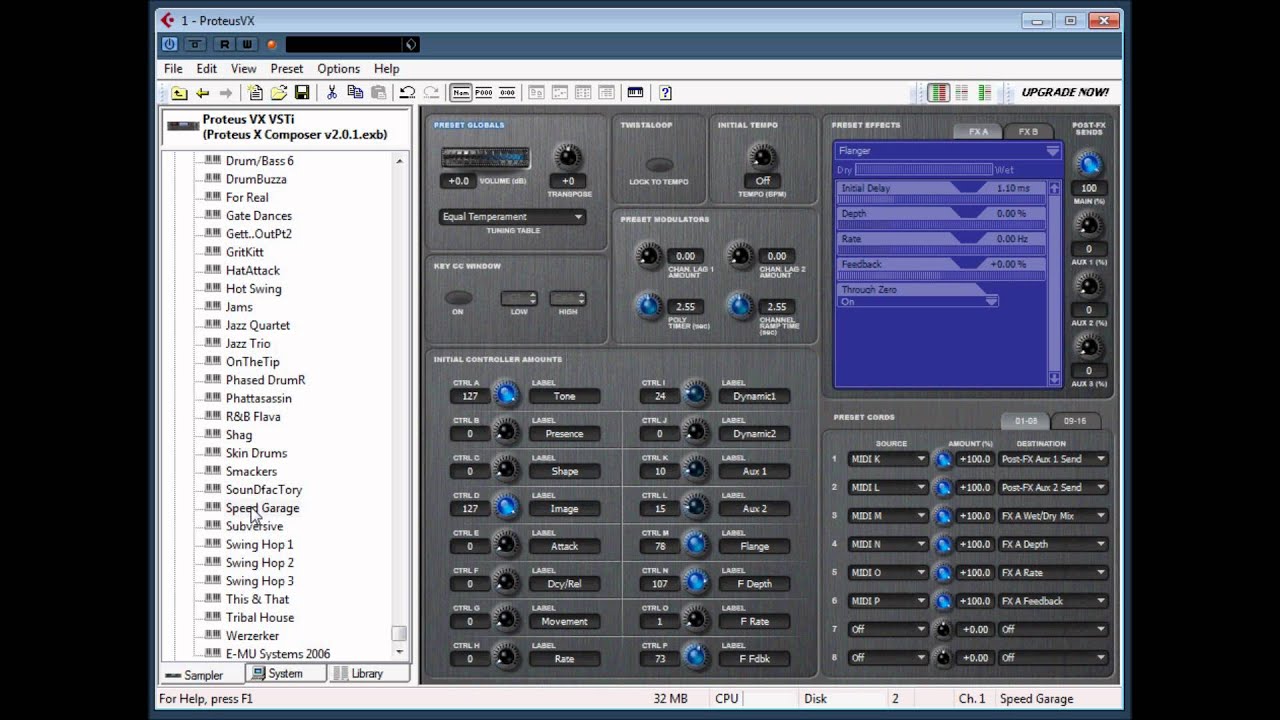Viewport: 1280px width, 720px height.
Task: Toggle the Key CC Window ON button
Action: (458, 298)
